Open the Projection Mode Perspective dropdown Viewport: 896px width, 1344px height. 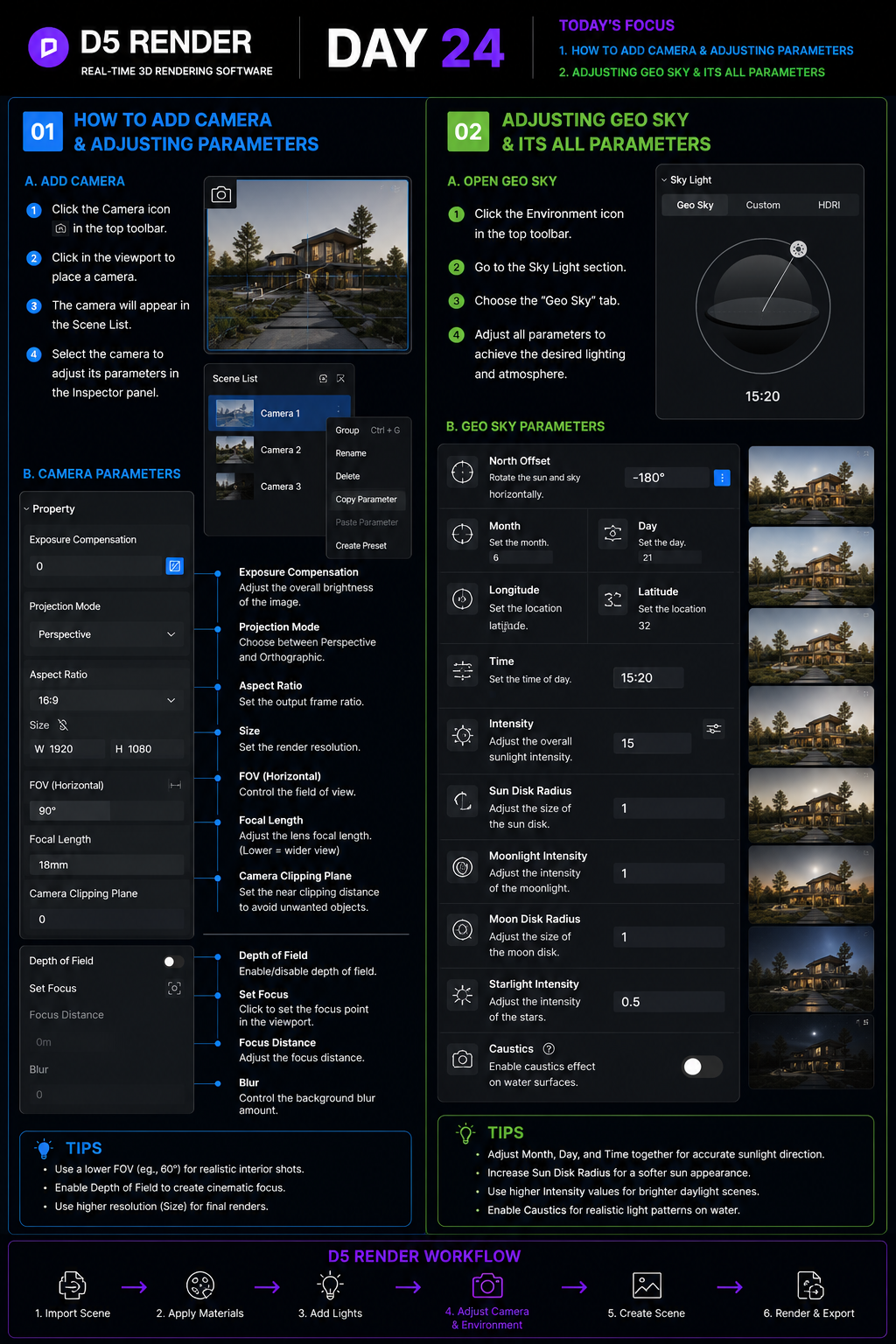pos(107,634)
